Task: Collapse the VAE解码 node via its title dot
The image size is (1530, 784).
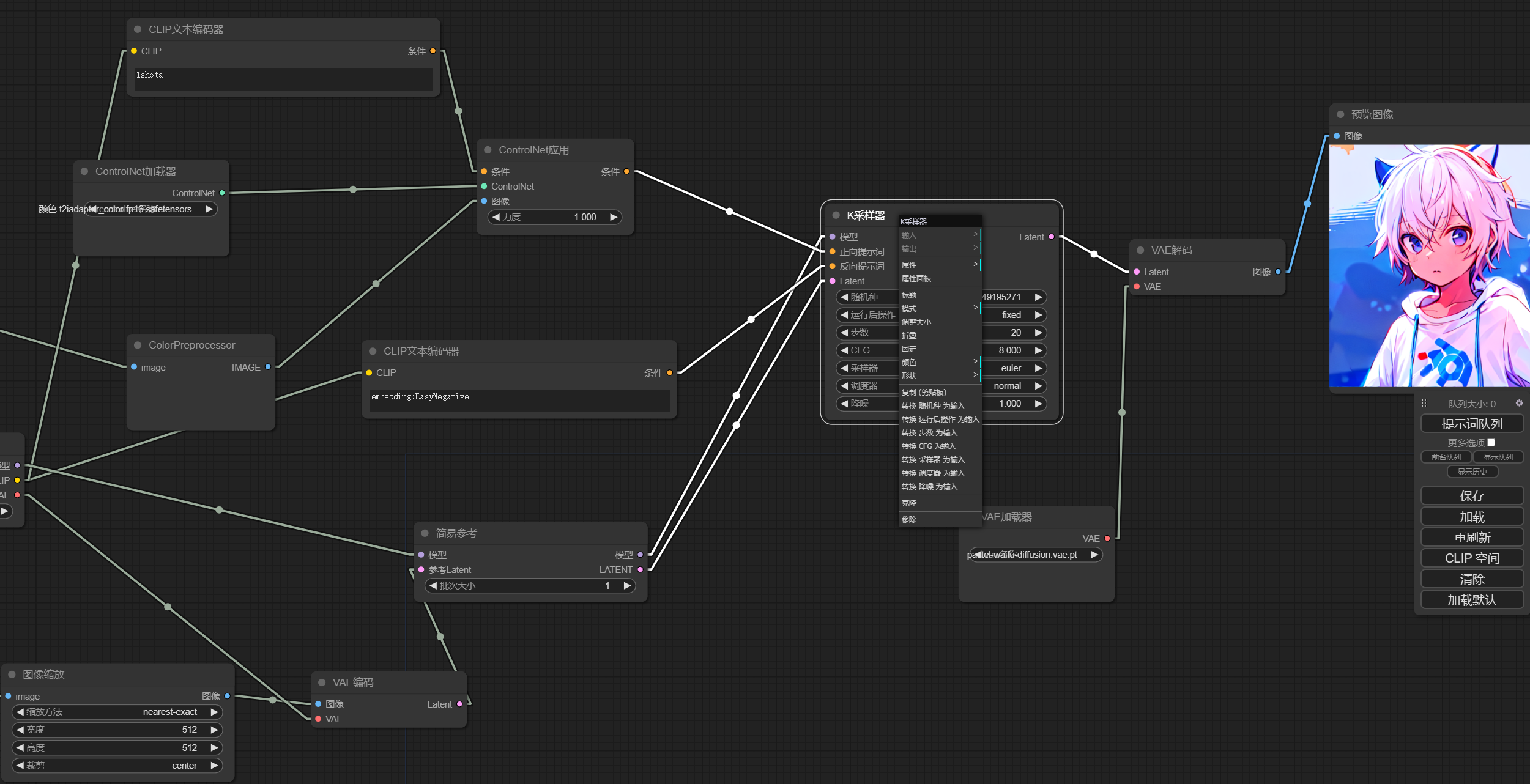Action: [x=1139, y=250]
